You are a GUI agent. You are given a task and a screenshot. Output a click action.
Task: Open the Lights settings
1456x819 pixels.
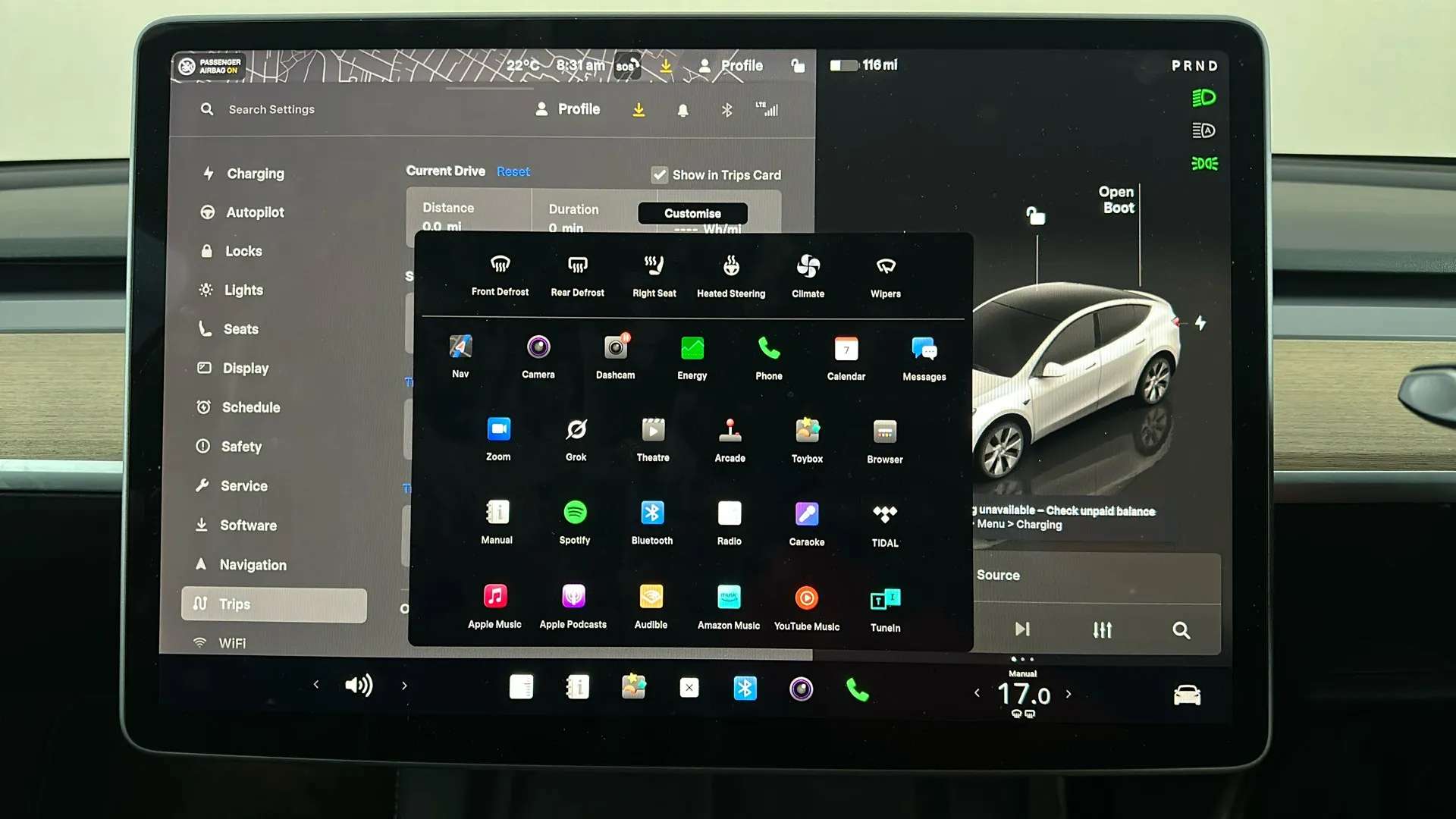pos(231,290)
